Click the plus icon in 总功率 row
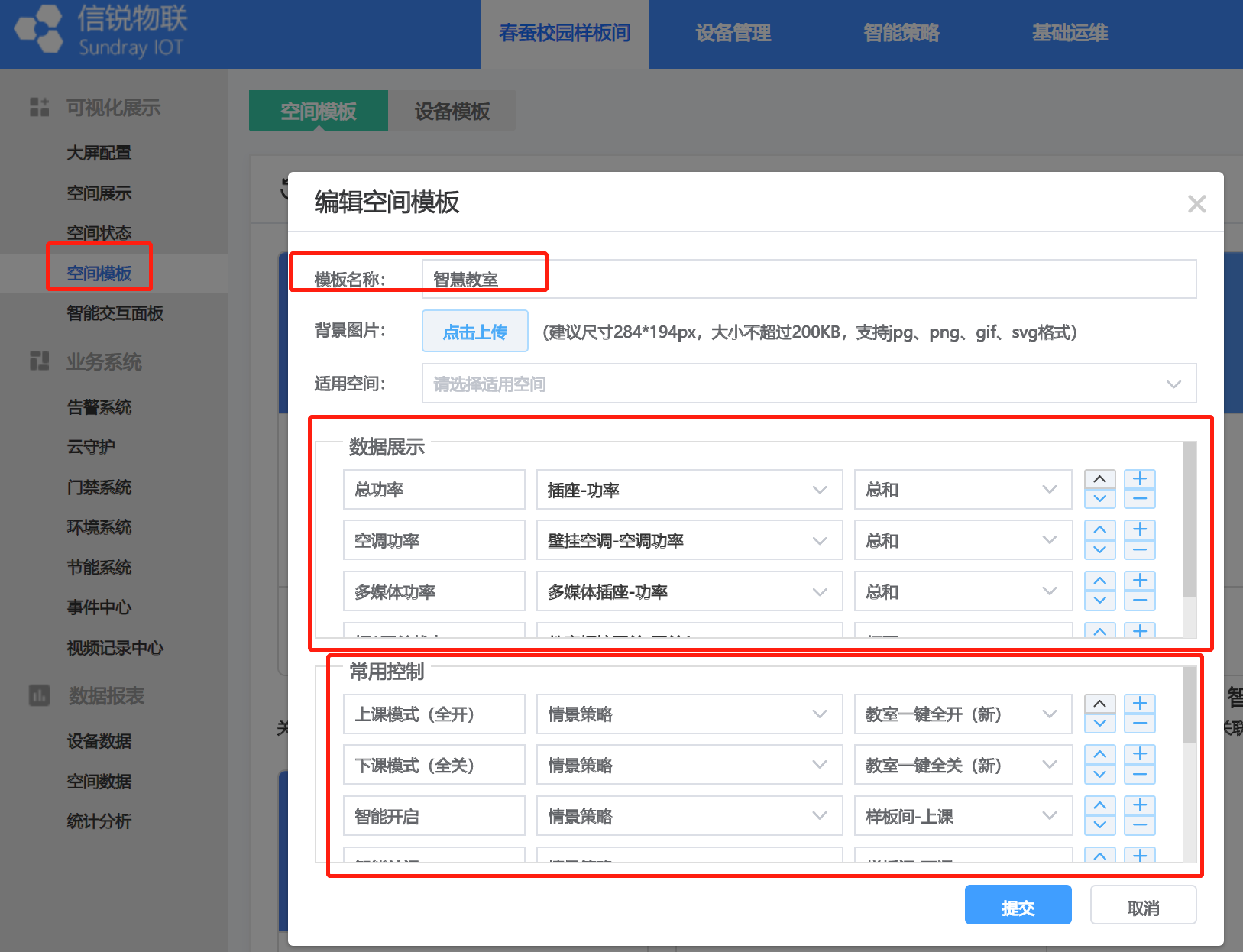Image resolution: width=1243 pixels, height=952 pixels. (1139, 479)
